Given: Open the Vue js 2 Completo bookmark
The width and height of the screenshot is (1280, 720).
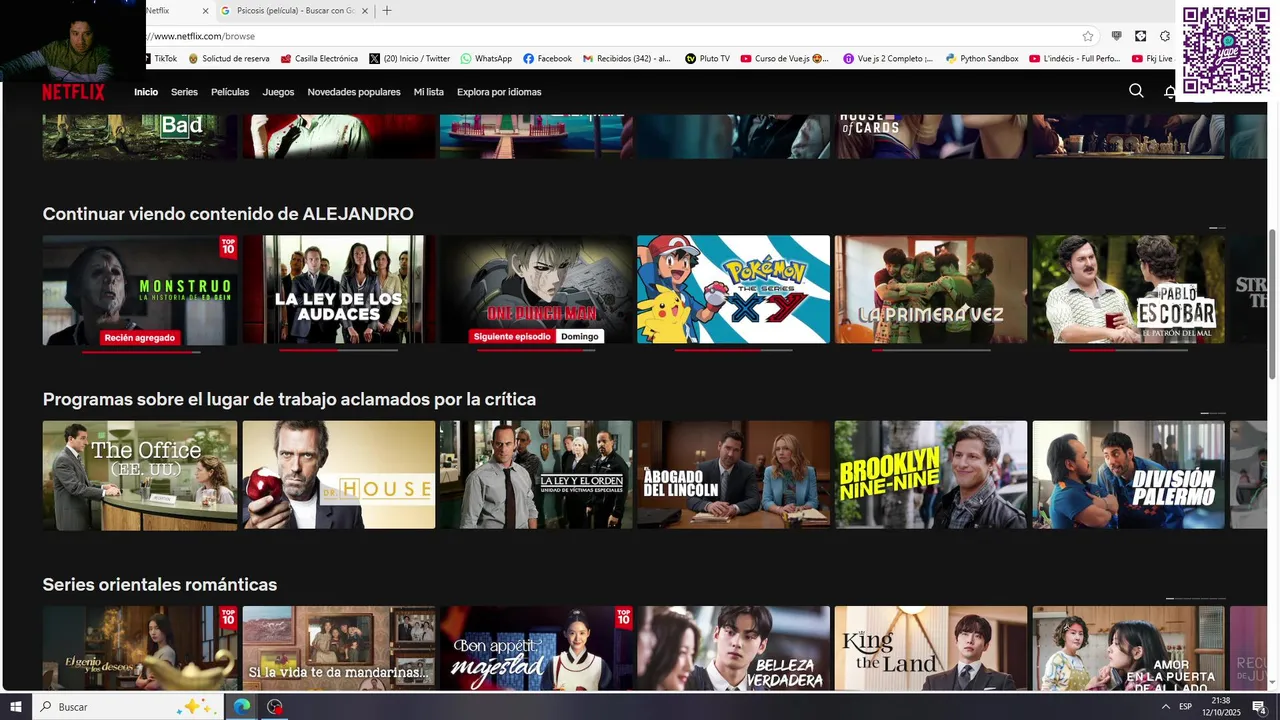Looking at the screenshot, I should coord(888,59).
